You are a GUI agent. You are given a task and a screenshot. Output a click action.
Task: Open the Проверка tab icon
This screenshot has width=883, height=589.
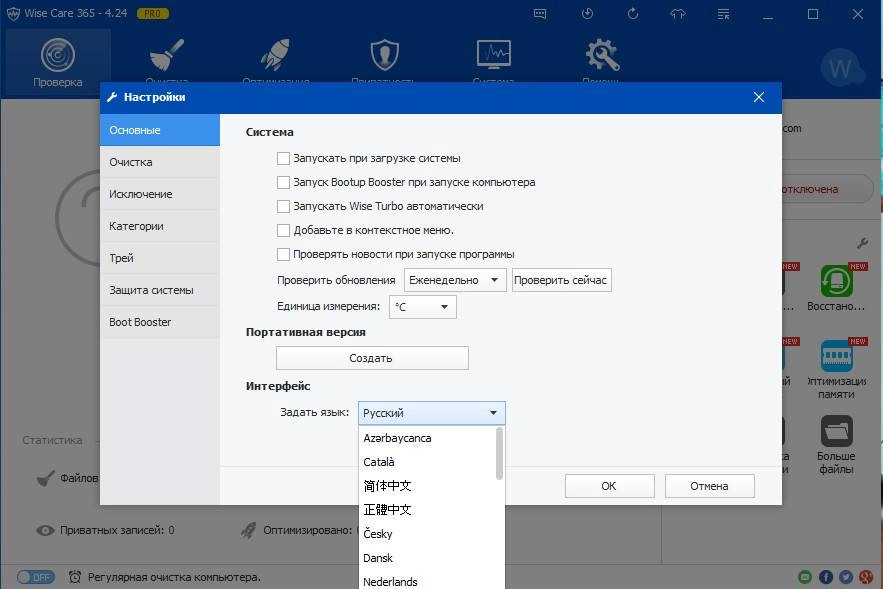[57, 55]
